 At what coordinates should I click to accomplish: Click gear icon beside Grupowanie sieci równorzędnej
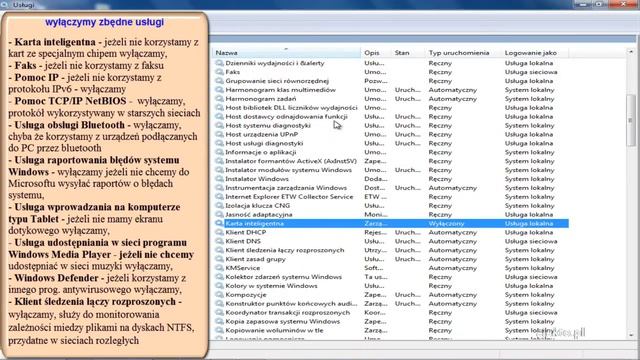219,81
